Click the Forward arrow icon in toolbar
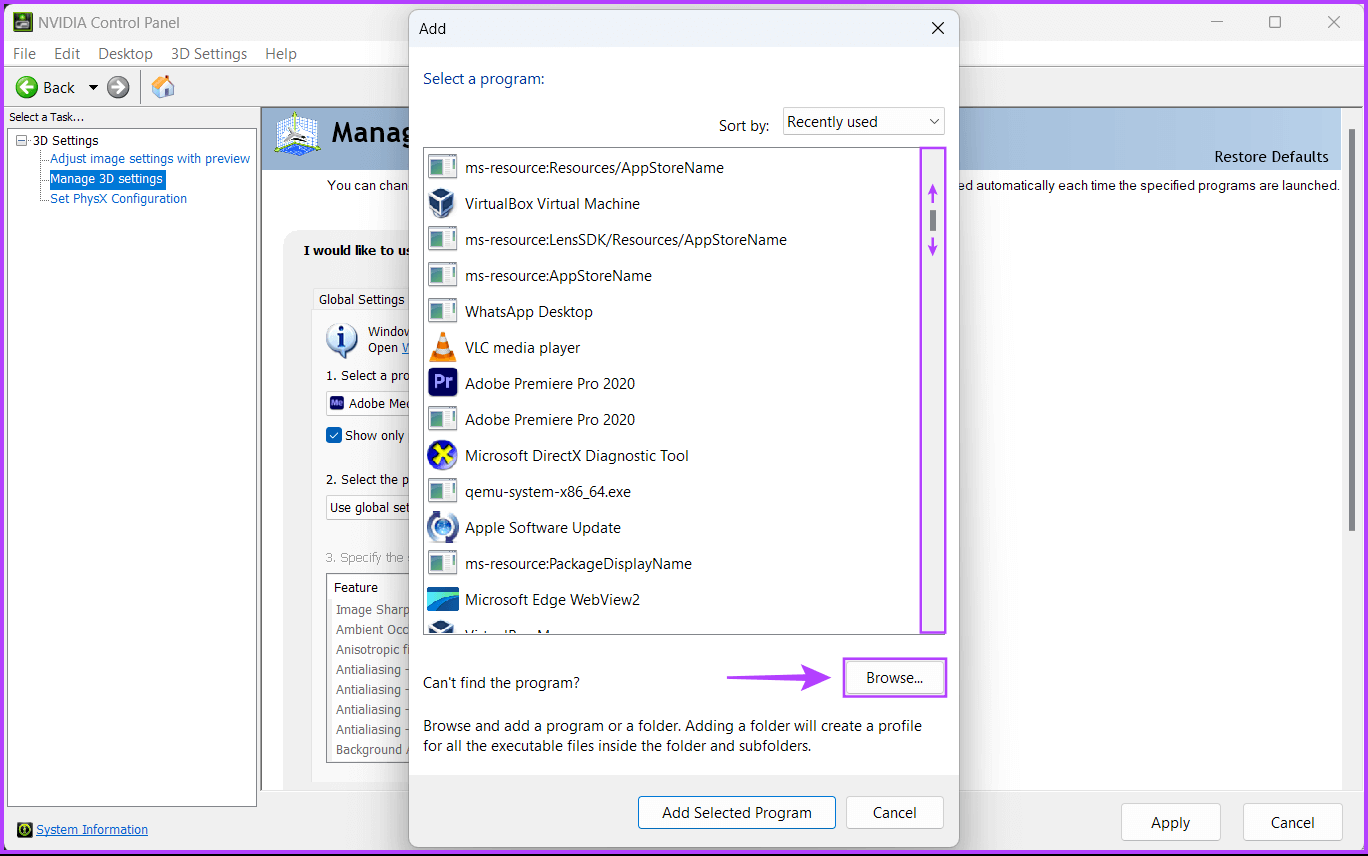This screenshot has width=1368, height=856. pyautogui.click(x=118, y=87)
